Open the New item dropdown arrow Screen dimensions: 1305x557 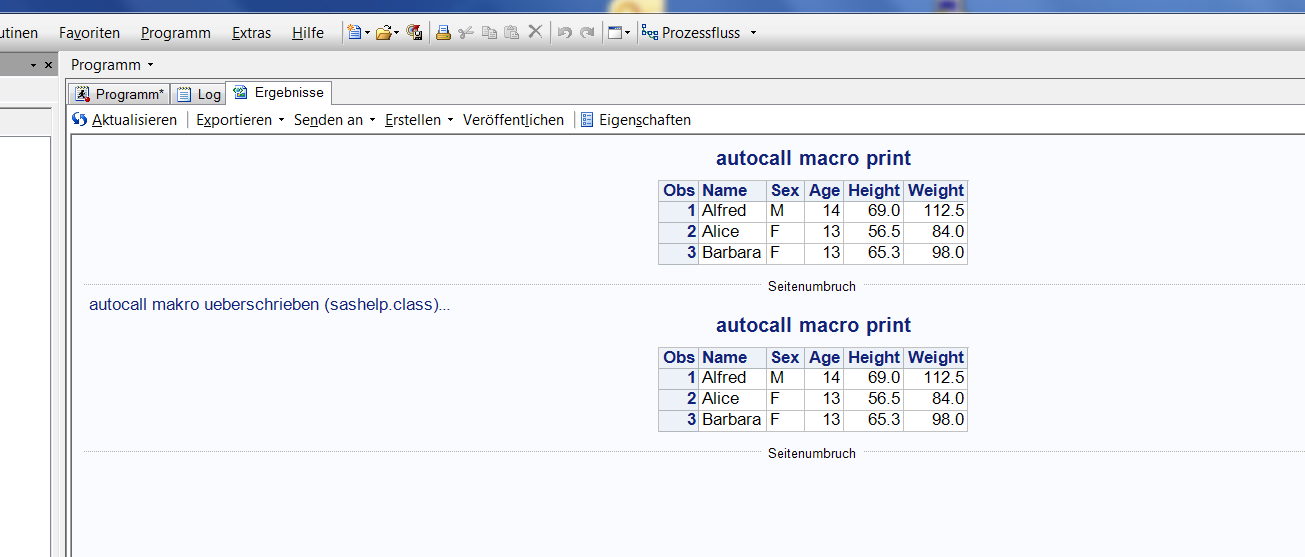(x=367, y=33)
